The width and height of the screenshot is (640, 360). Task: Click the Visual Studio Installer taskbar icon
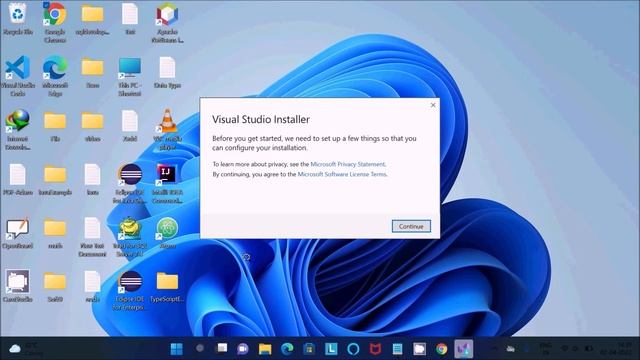[463, 349]
